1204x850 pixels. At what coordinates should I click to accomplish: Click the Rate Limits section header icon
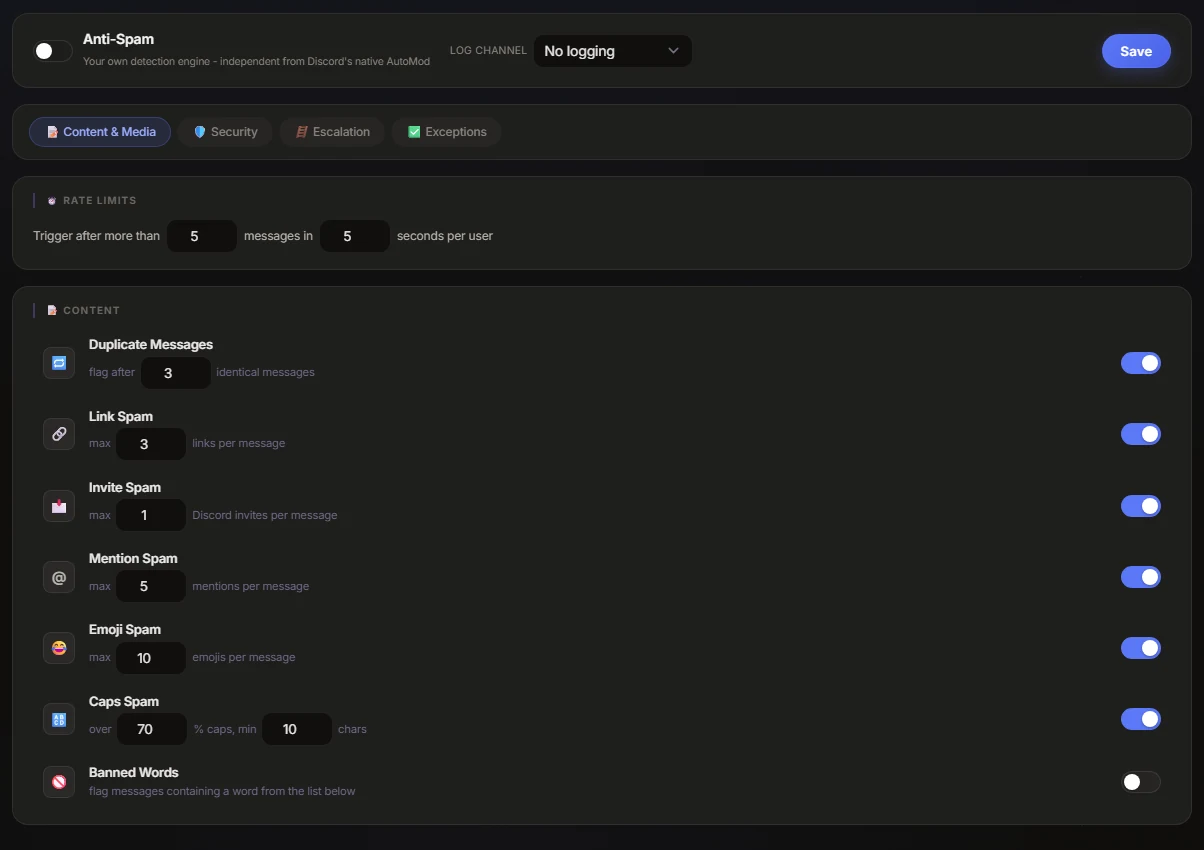[x=52, y=201]
